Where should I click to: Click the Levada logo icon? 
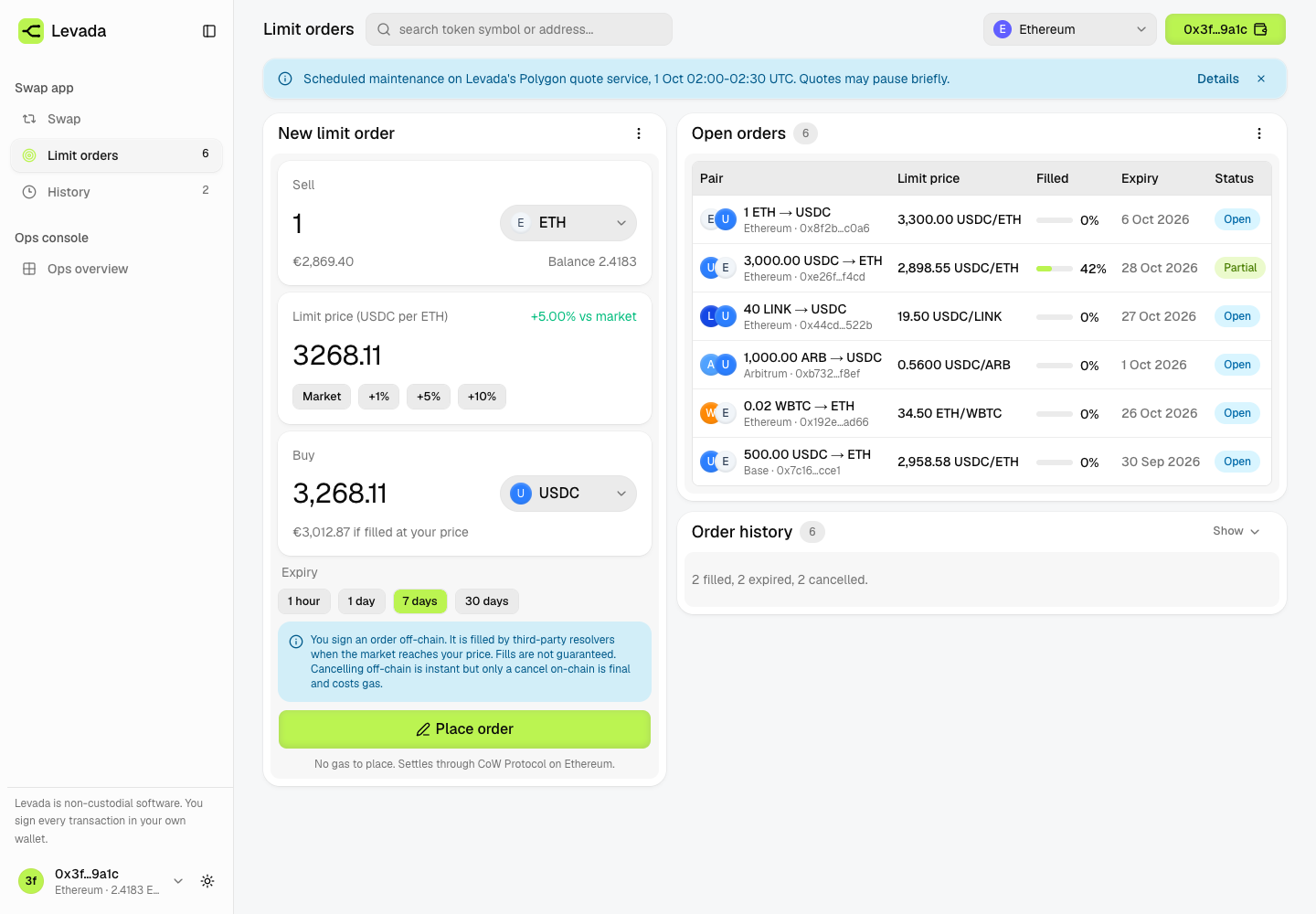(31, 31)
